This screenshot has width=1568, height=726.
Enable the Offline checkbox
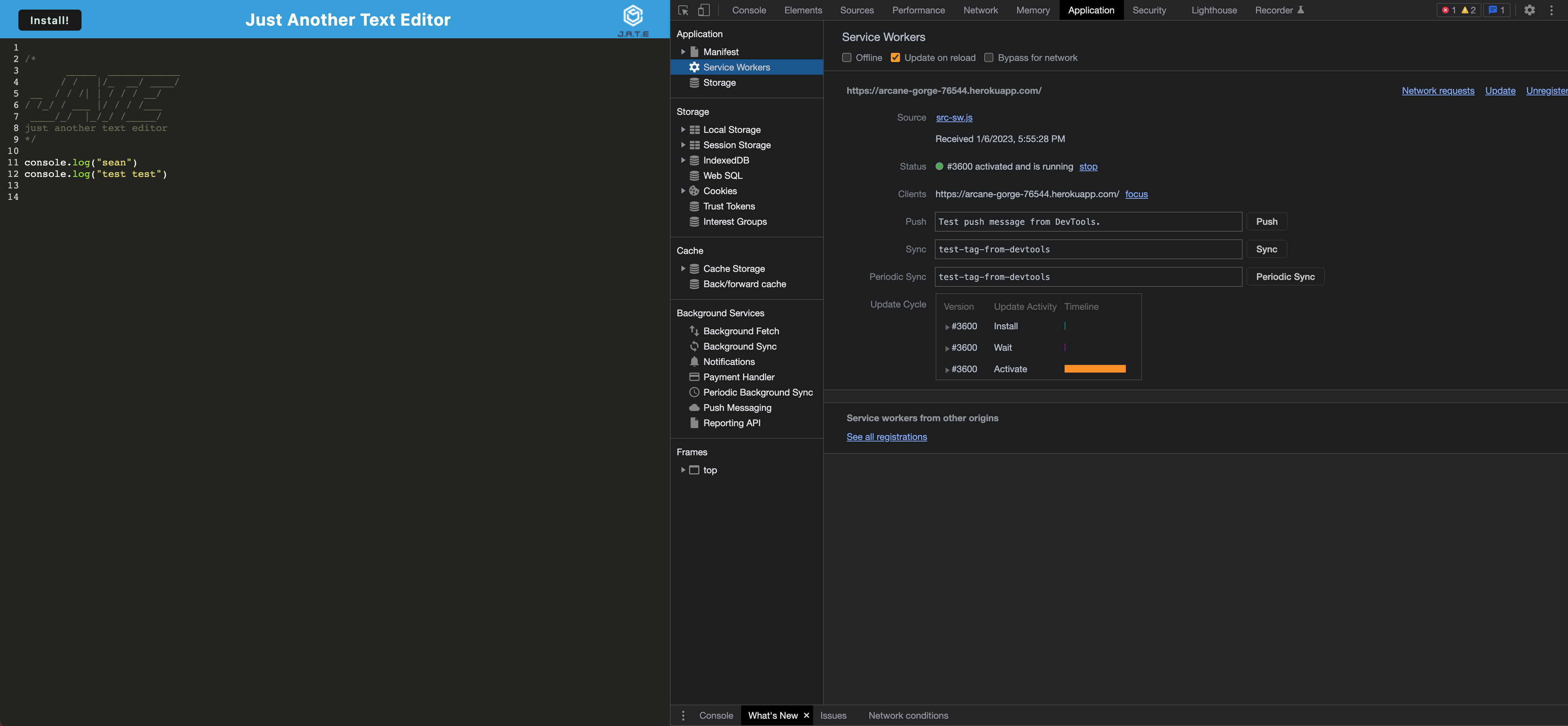pyautogui.click(x=847, y=58)
